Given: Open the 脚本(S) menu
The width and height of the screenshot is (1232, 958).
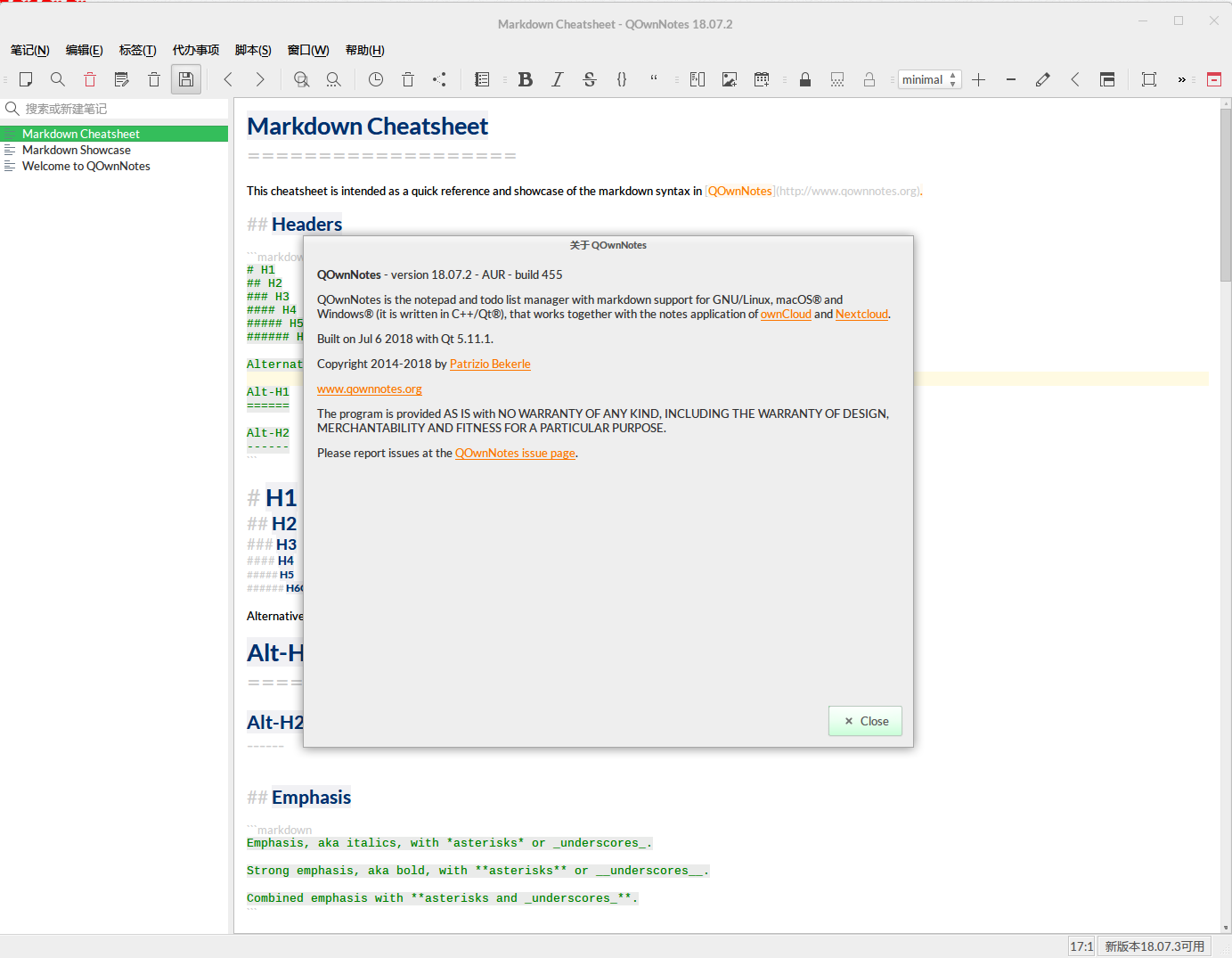Looking at the screenshot, I should (x=253, y=50).
